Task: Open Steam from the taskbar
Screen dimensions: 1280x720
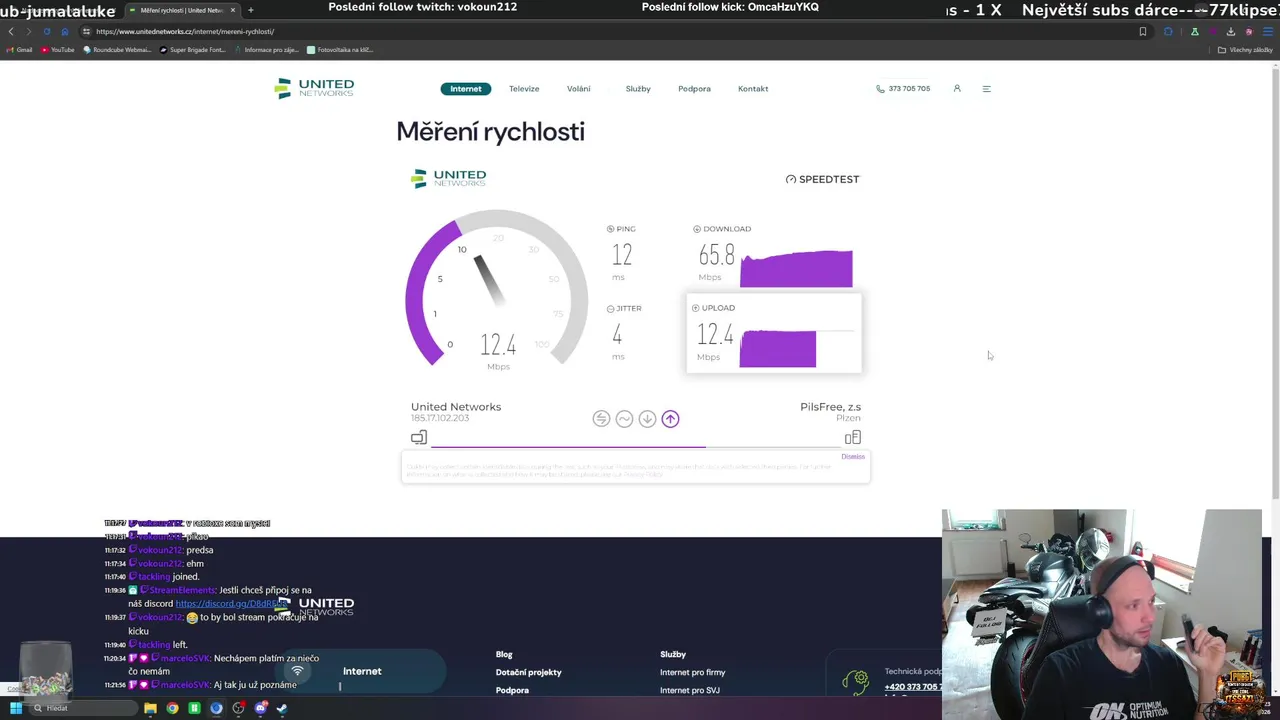Action: [281, 708]
